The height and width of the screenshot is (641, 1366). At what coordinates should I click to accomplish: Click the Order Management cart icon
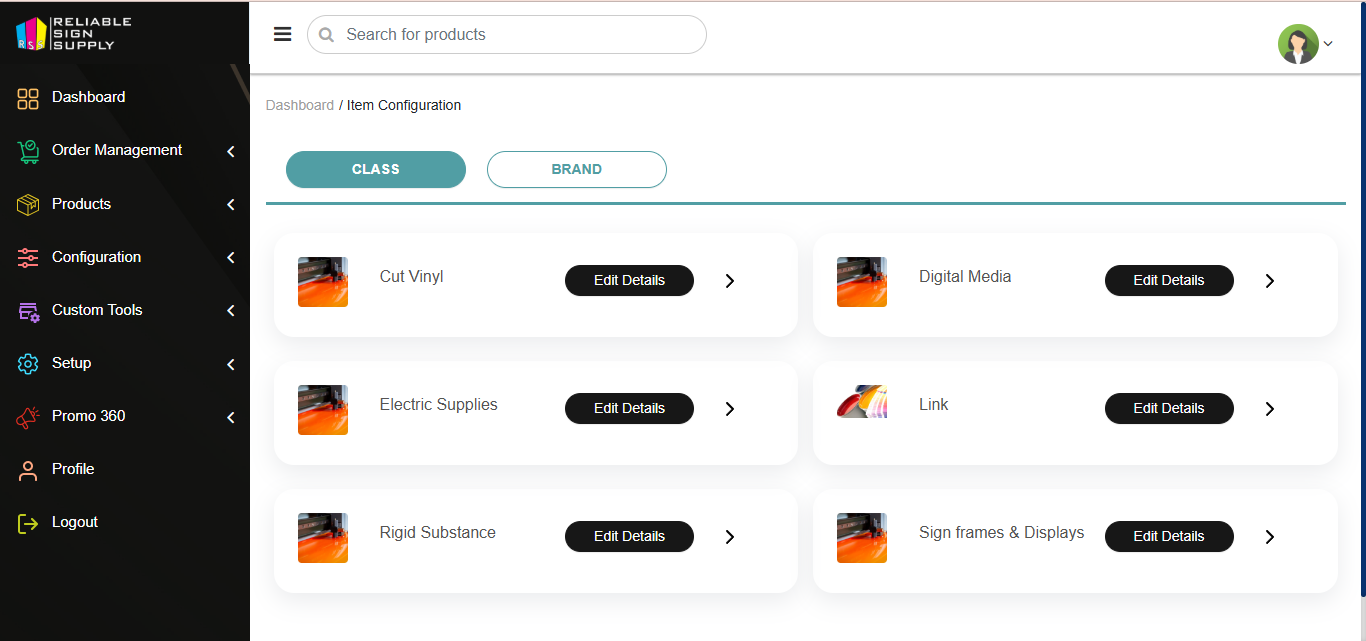(28, 151)
